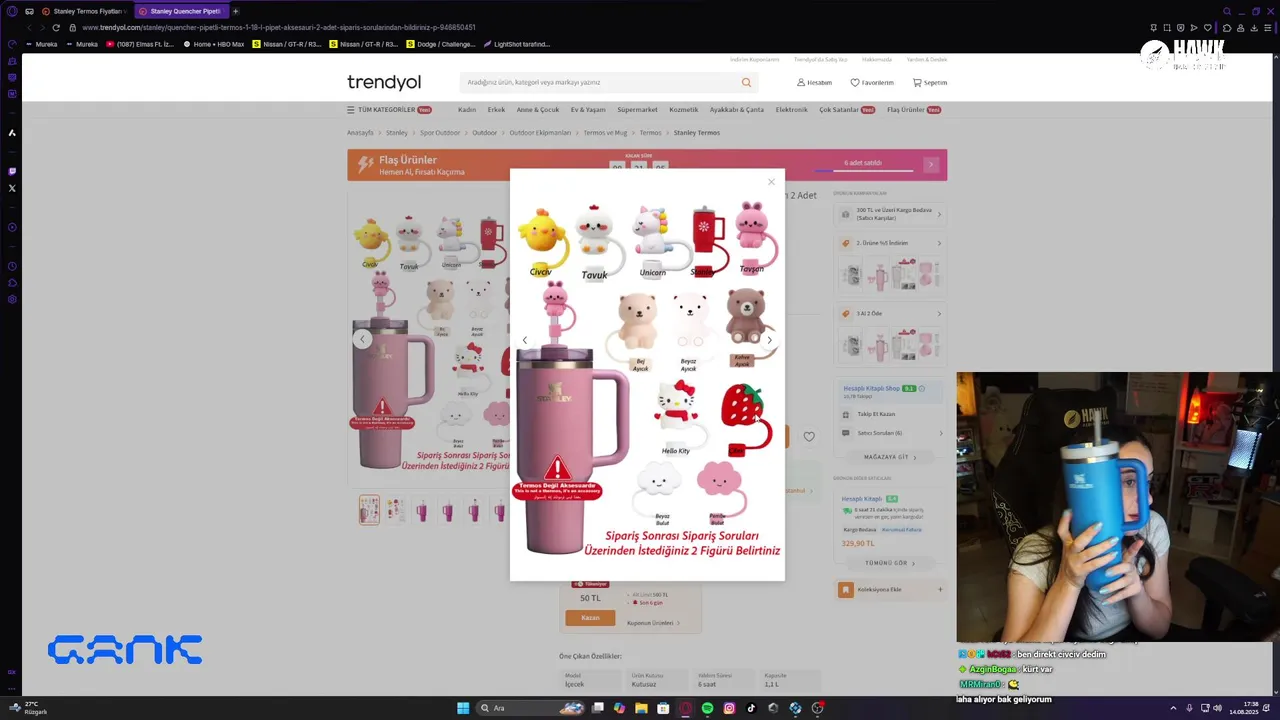Open the Kozmetik category
The width and height of the screenshot is (1280, 720).
point(684,110)
